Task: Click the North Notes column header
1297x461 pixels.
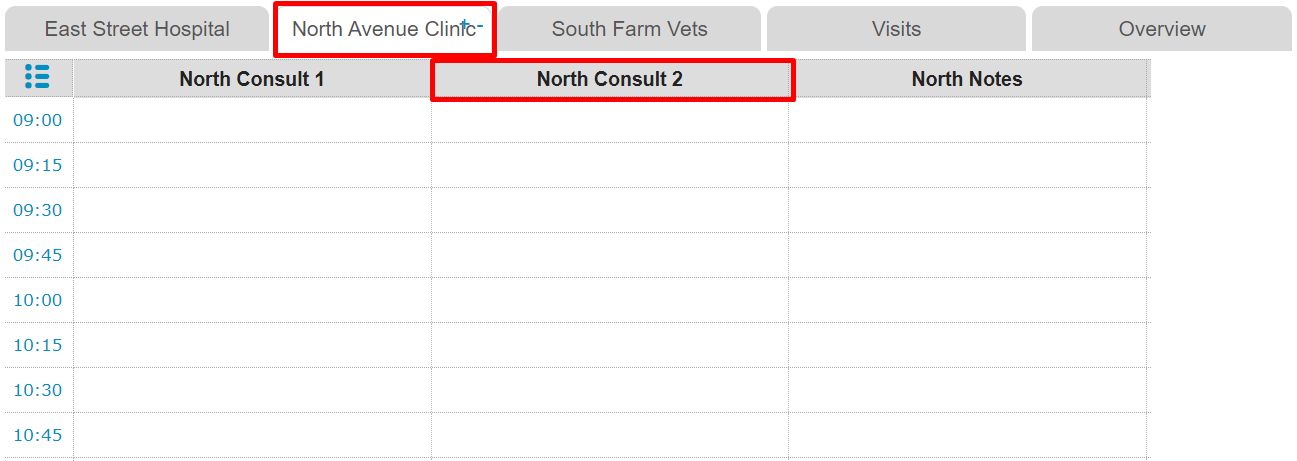Action: click(967, 79)
